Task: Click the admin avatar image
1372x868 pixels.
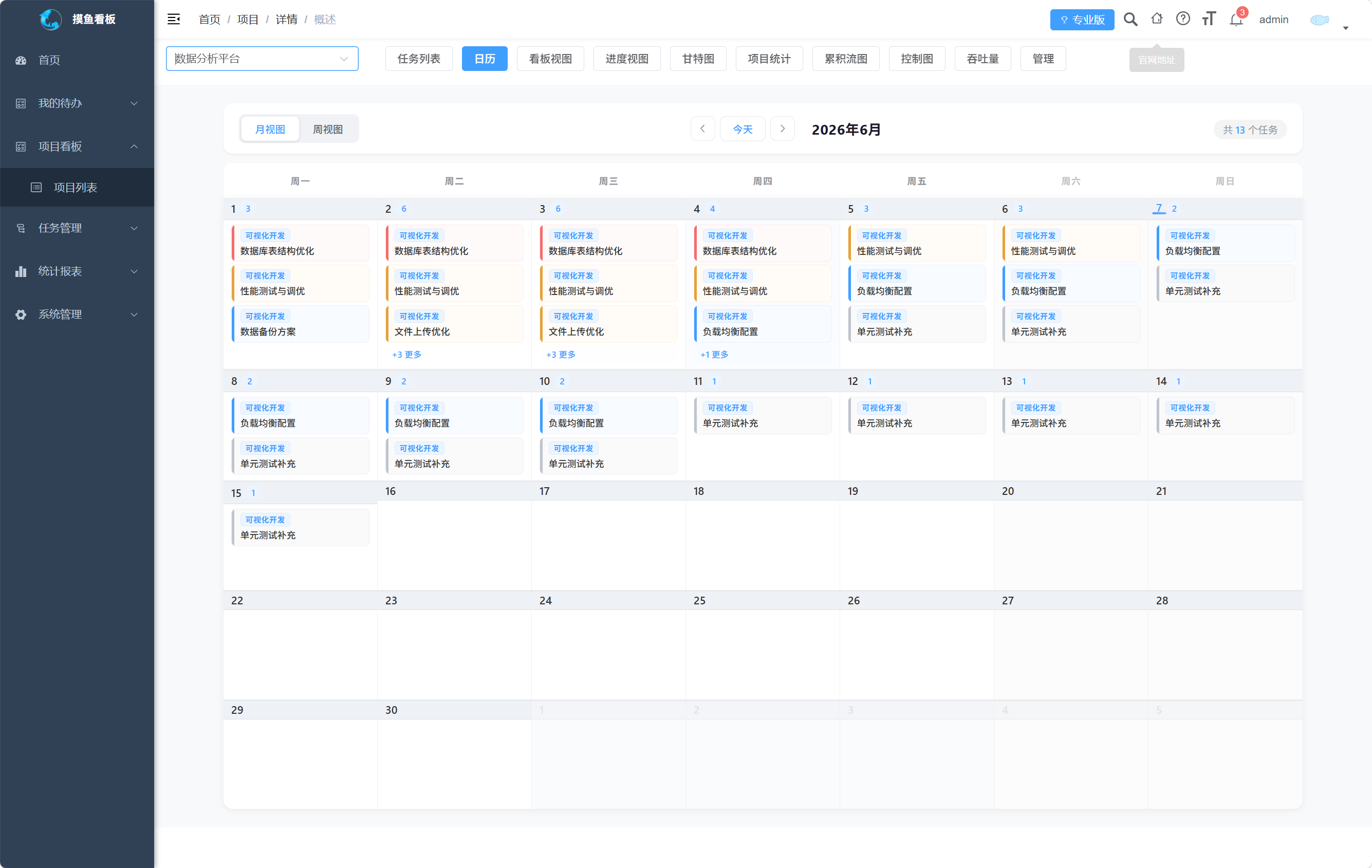Action: (x=1320, y=20)
